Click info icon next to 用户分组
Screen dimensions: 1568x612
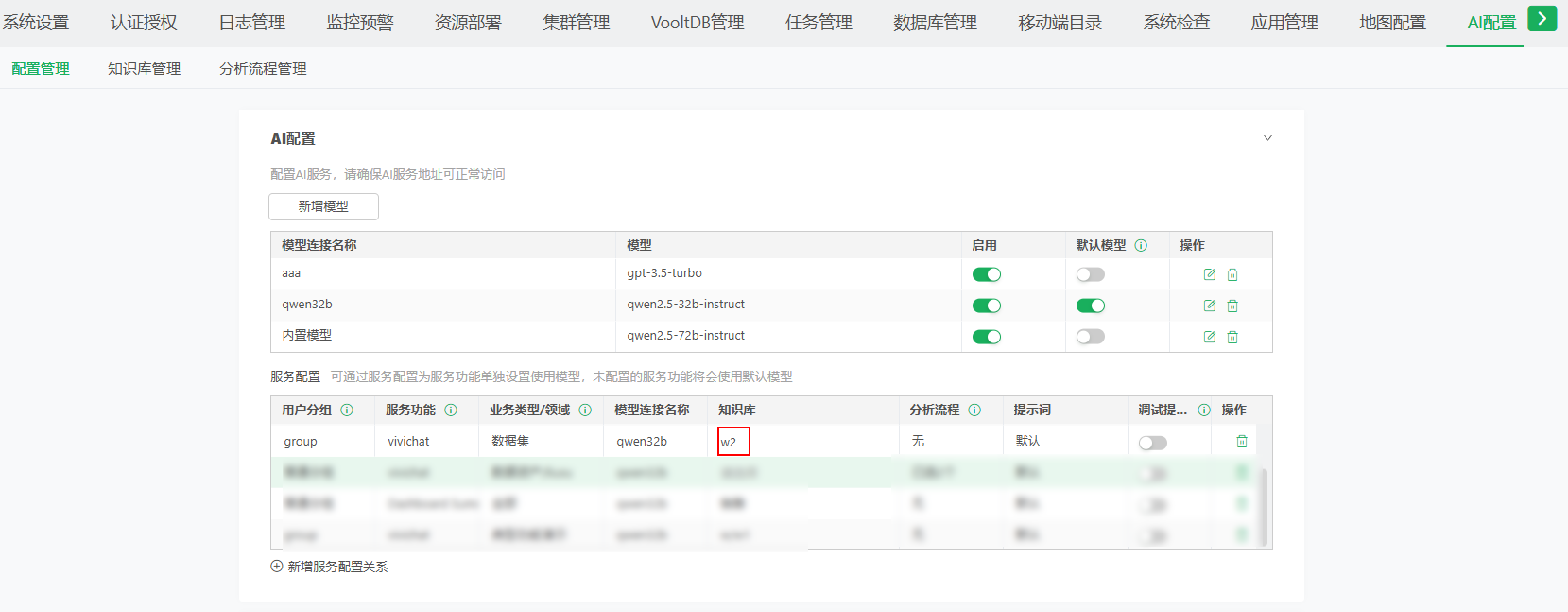[347, 410]
